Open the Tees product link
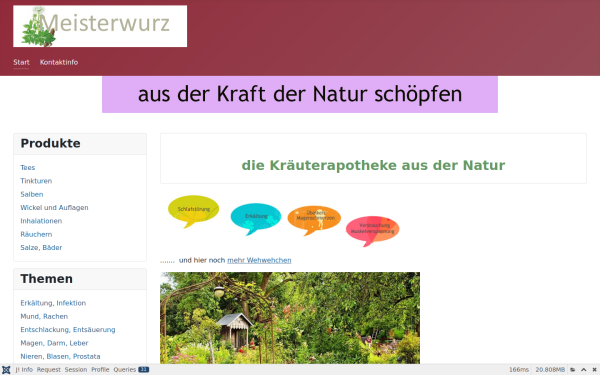Viewport: 600px width, 375px height. pyautogui.click(x=28, y=168)
